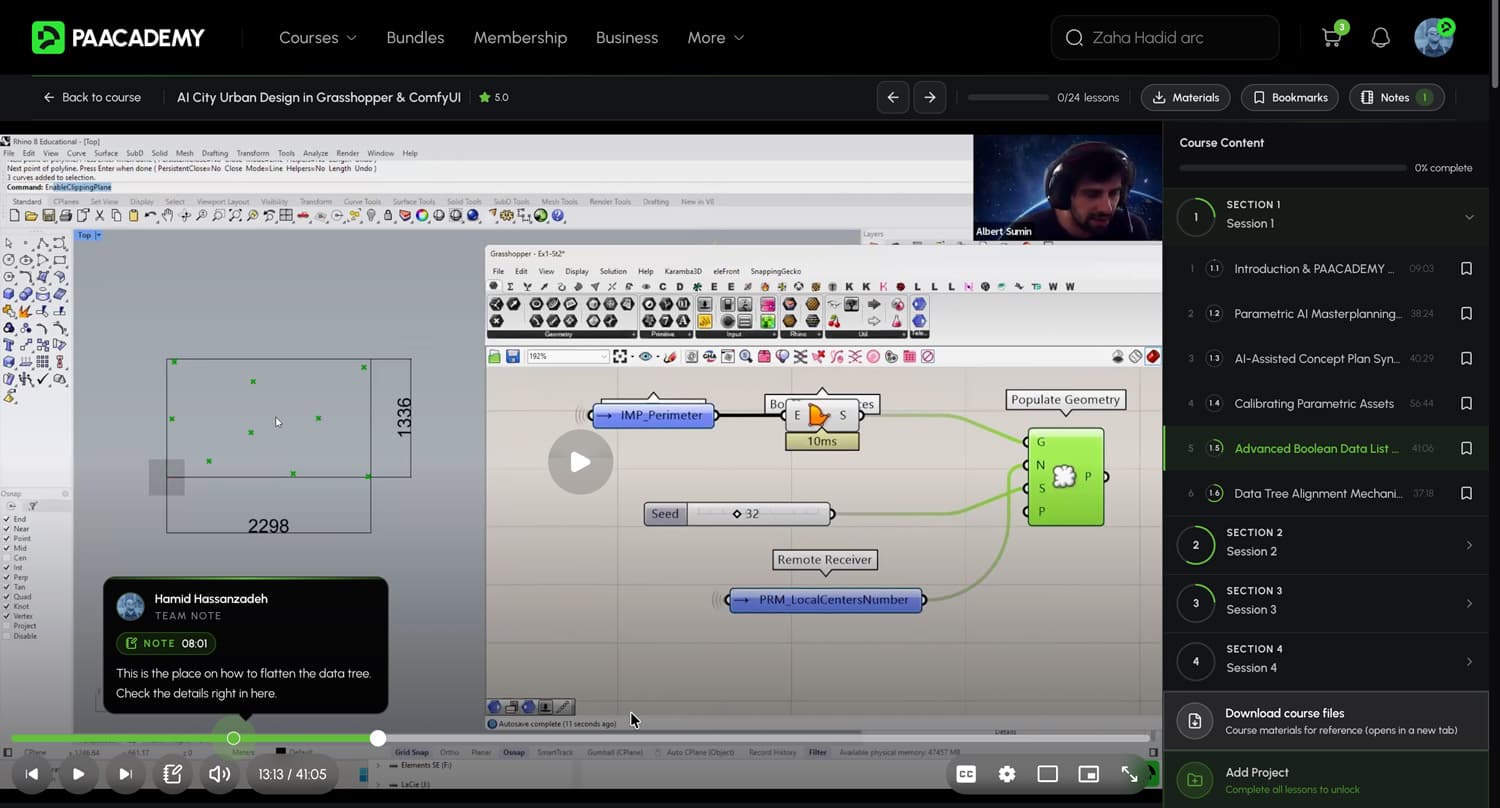Viewport: 1500px width, 808px height.
Task: Open the shopping cart icon
Action: pyautogui.click(x=1331, y=38)
